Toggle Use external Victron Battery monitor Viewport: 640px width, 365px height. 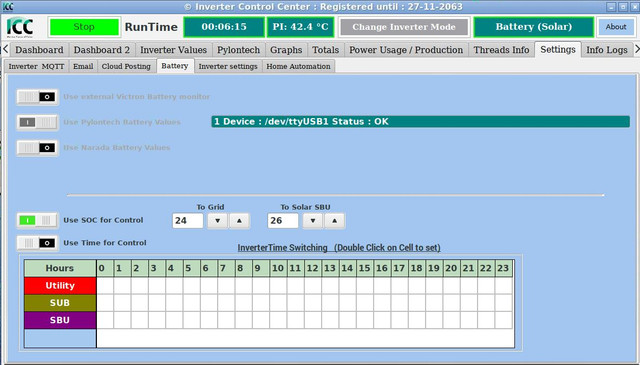point(37,97)
